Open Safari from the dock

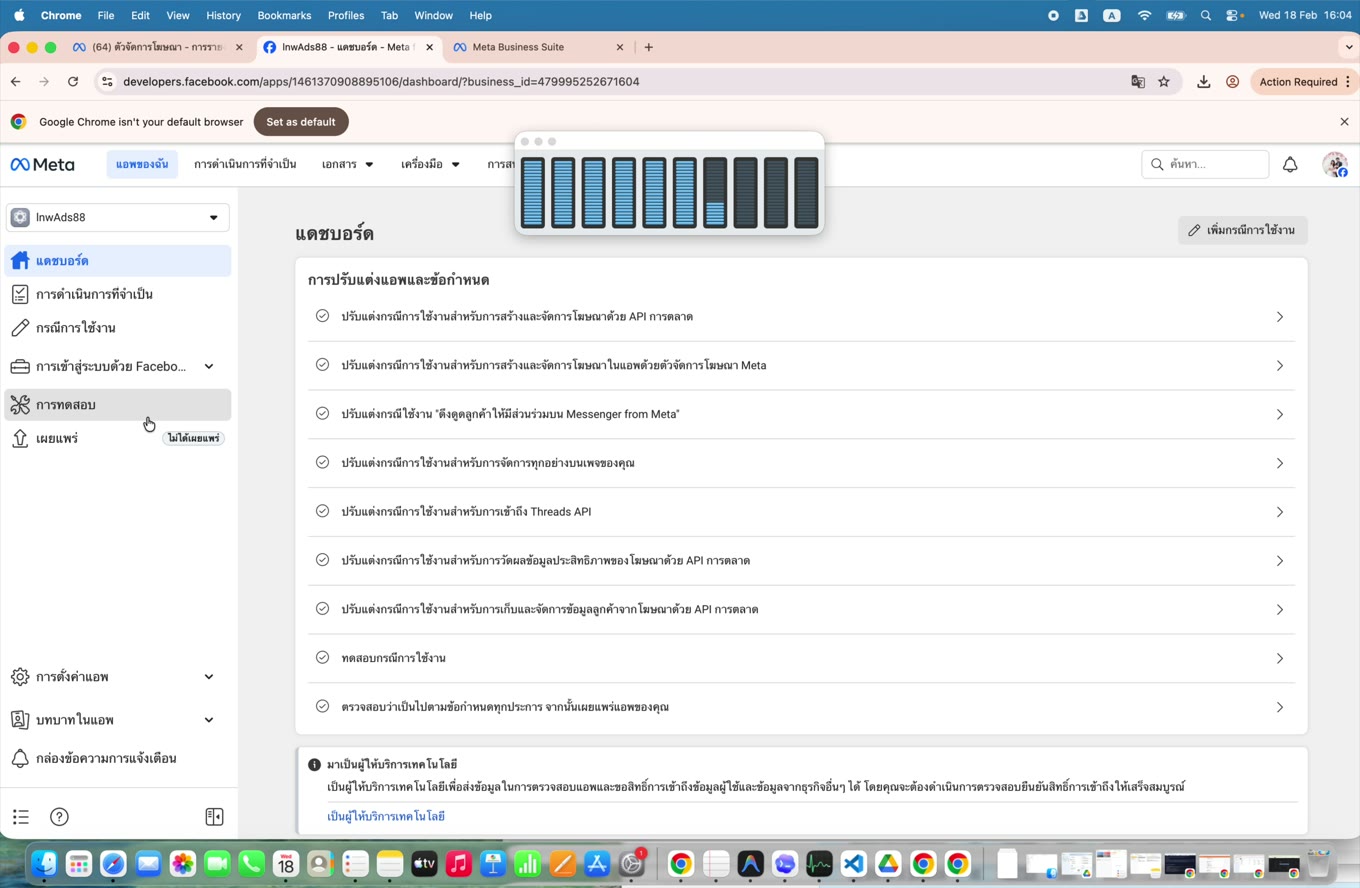tap(113, 864)
